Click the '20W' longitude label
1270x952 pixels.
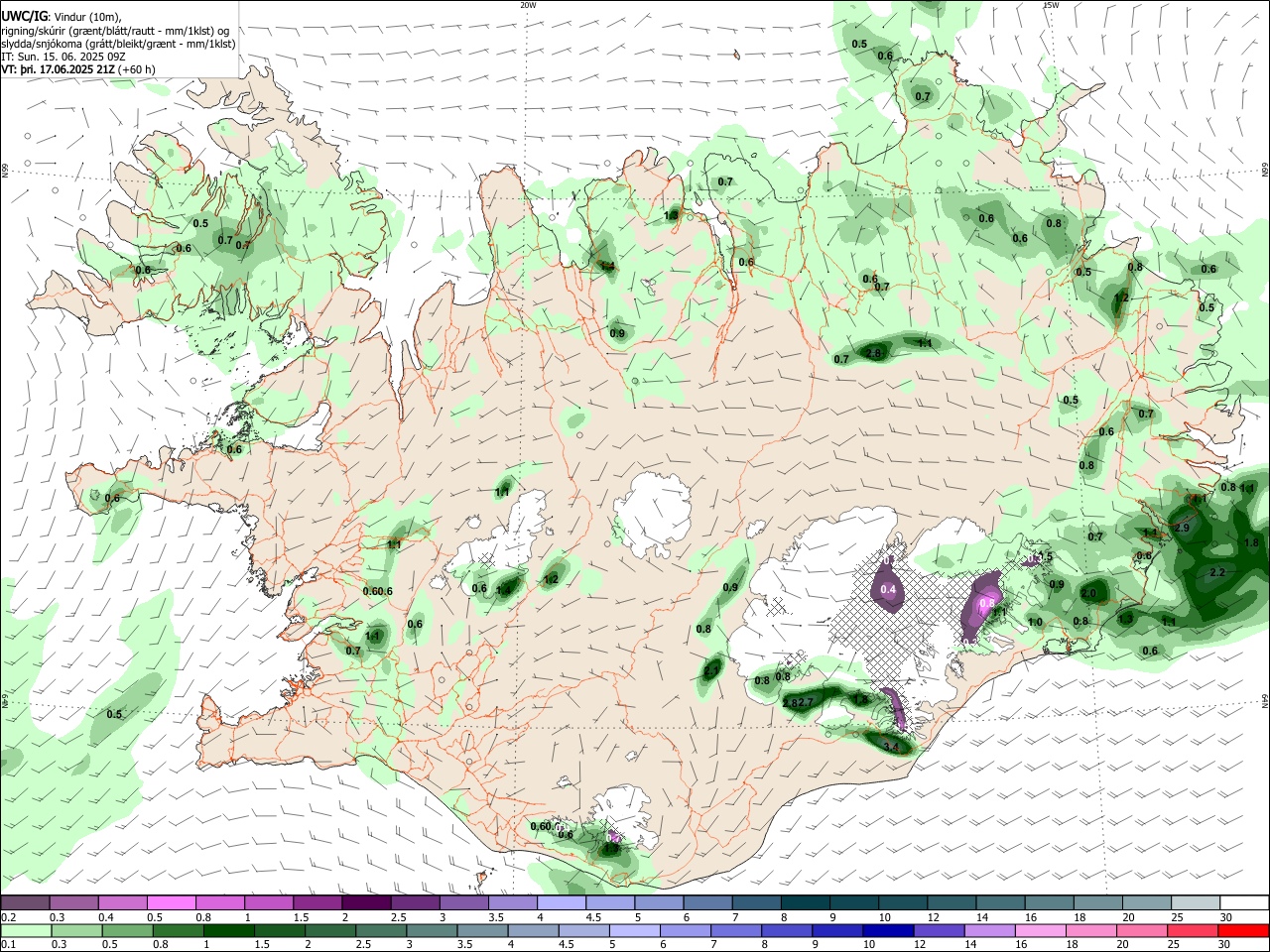(528, 5)
